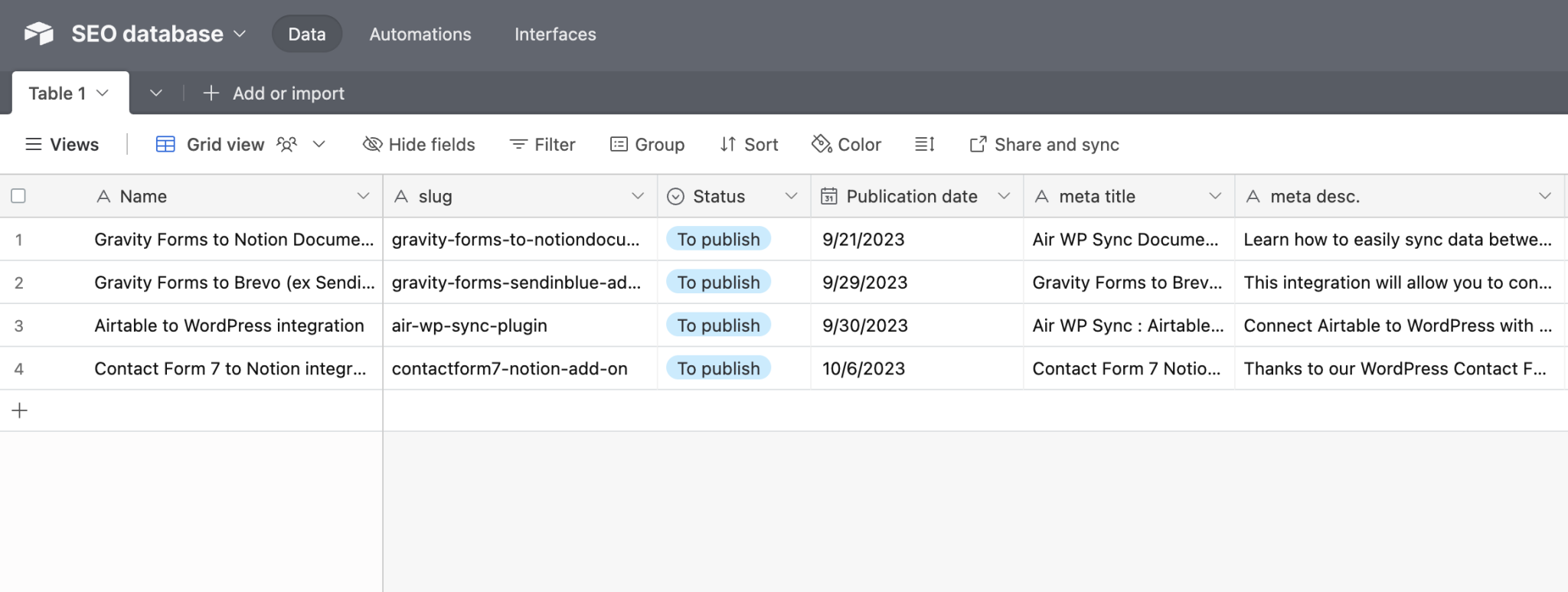Click the Airtable logo icon
The width and height of the screenshot is (1568, 592).
click(x=38, y=34)
